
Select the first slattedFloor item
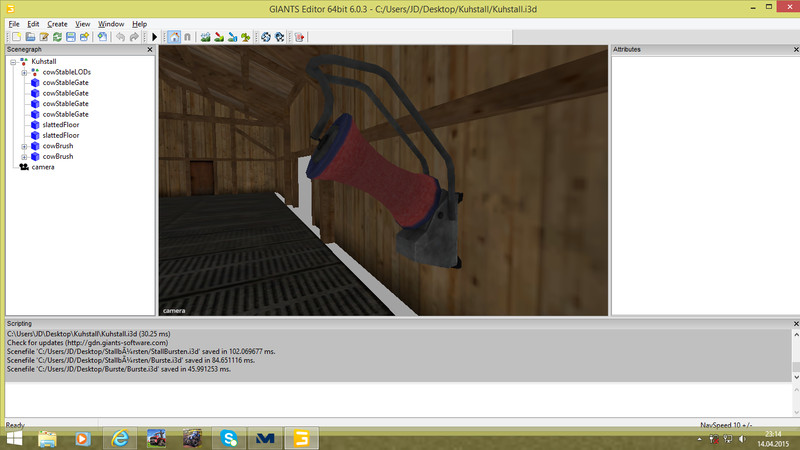(61, 124)
